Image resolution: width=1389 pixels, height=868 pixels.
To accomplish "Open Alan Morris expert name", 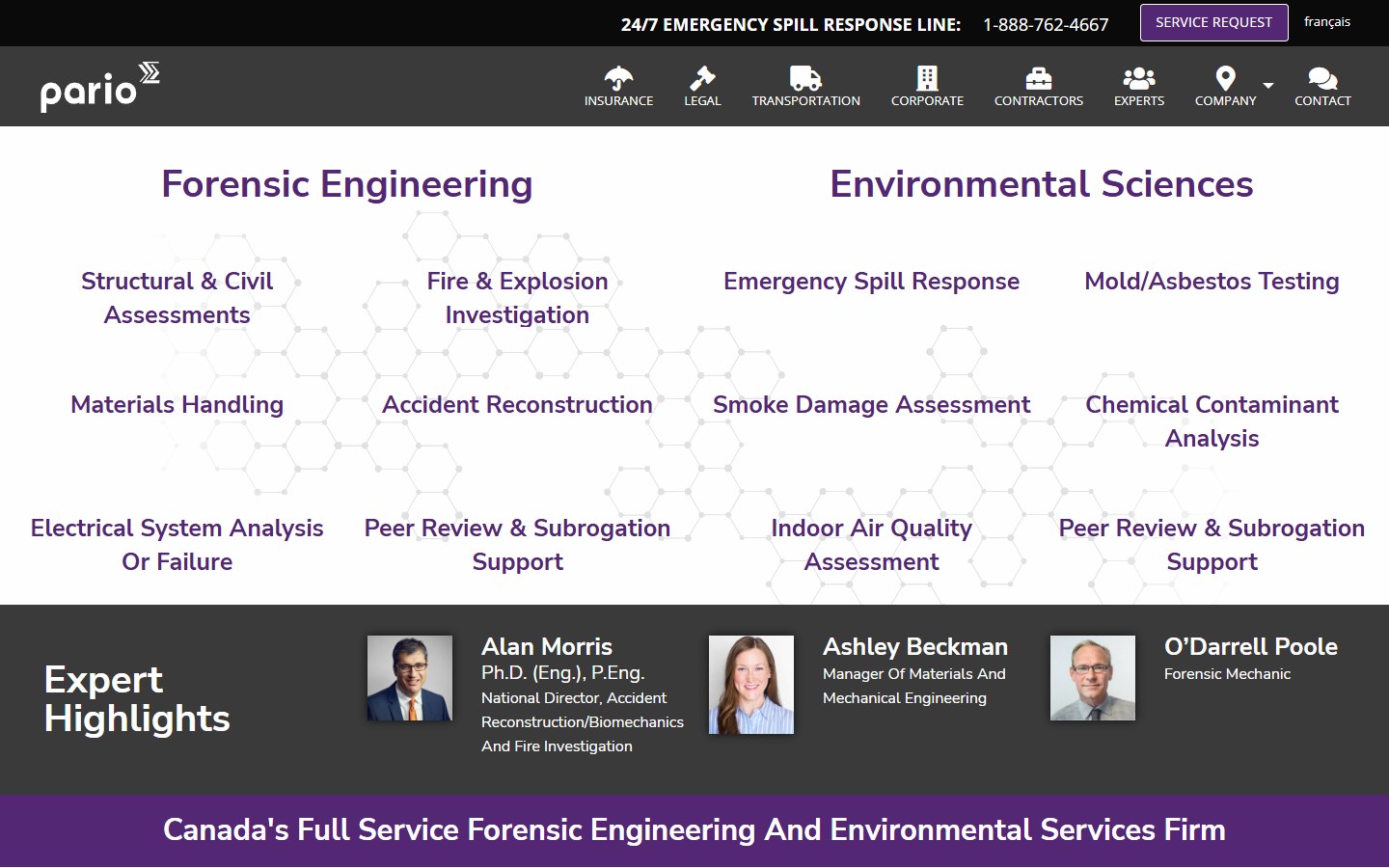I will point(547,646).
